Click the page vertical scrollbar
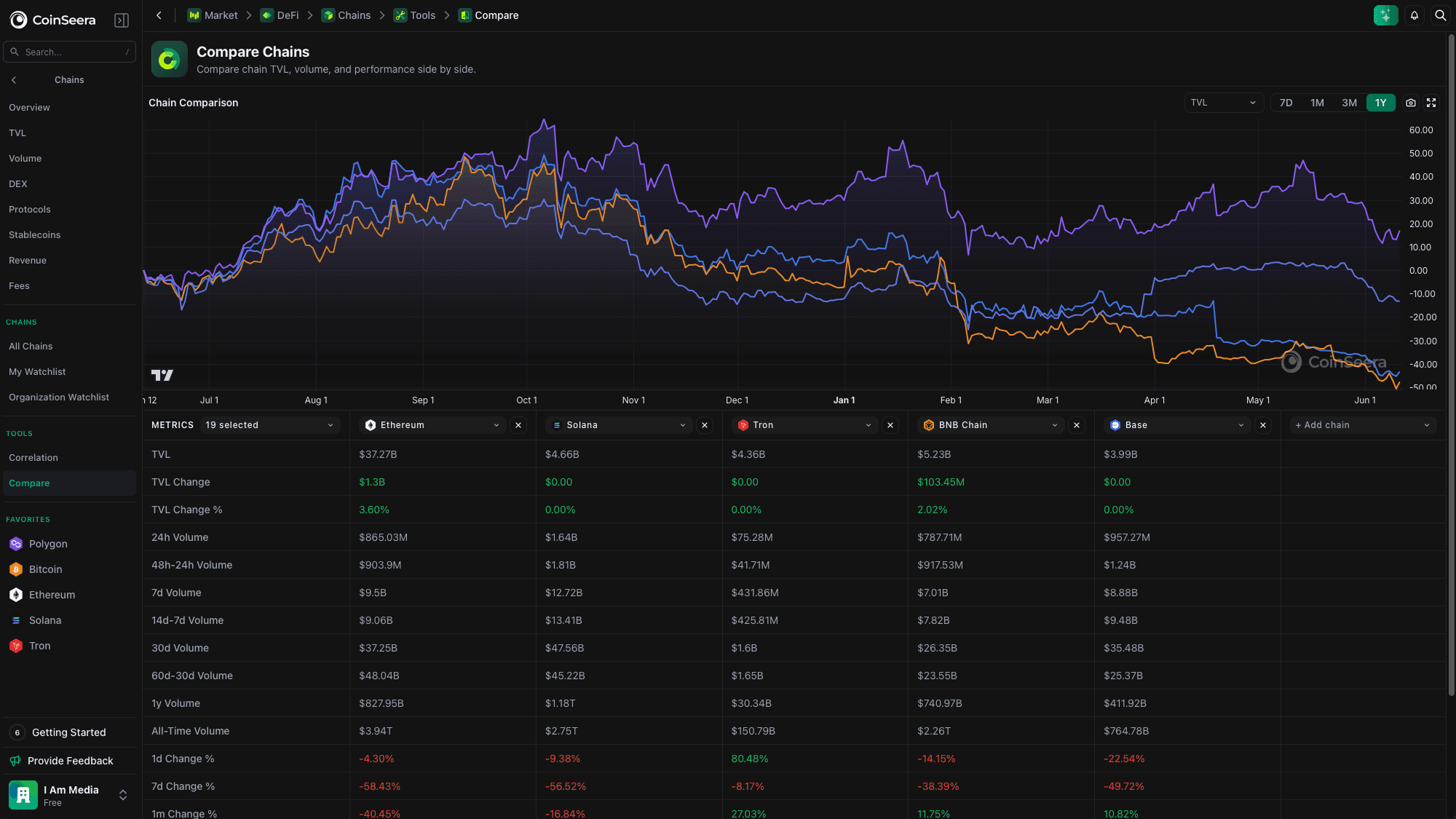Screen dimensions: 1456x819 tap(1451, 364)
